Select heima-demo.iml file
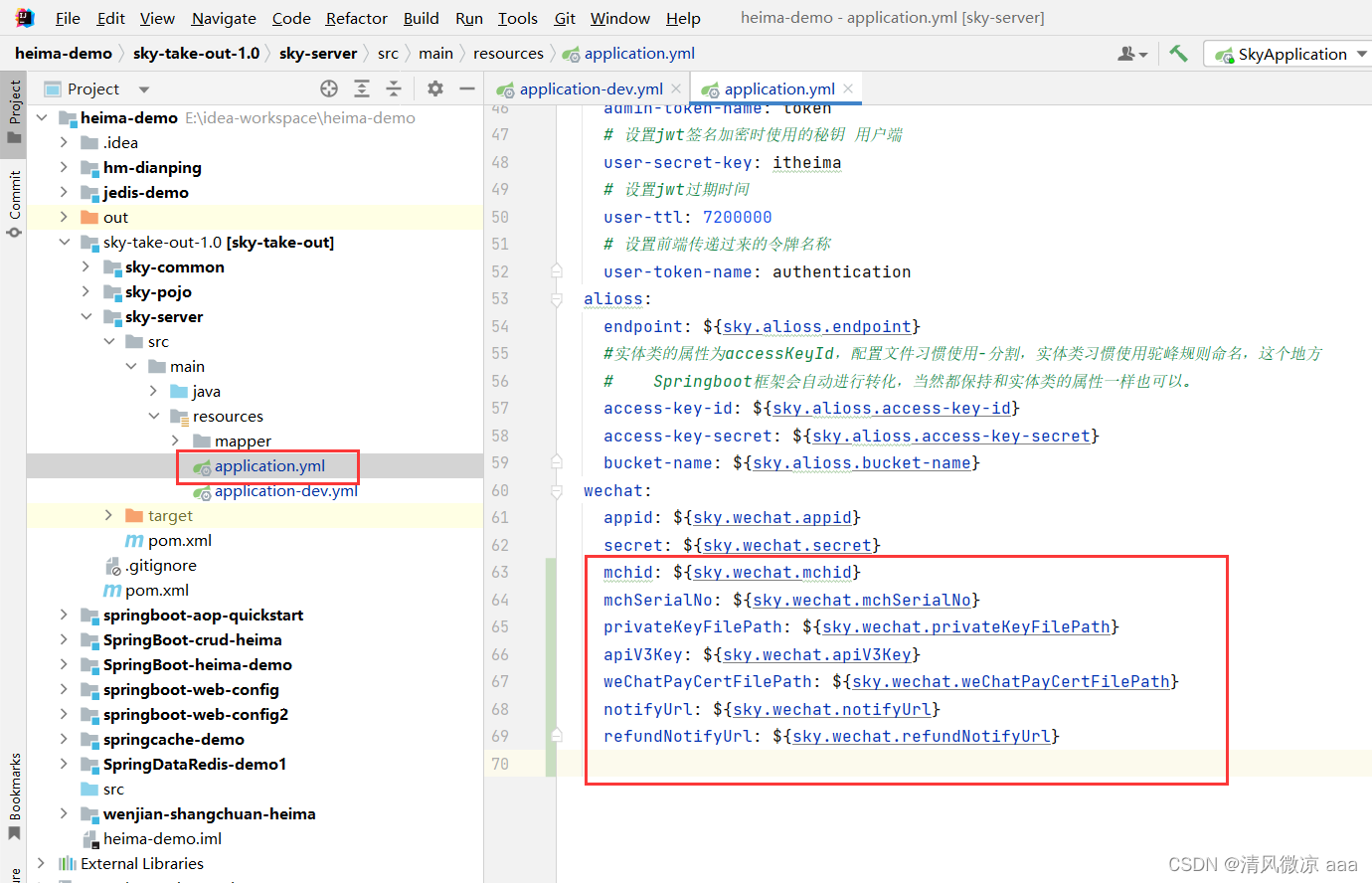This screenshot has height=883, width=1372. coord(162,838)
